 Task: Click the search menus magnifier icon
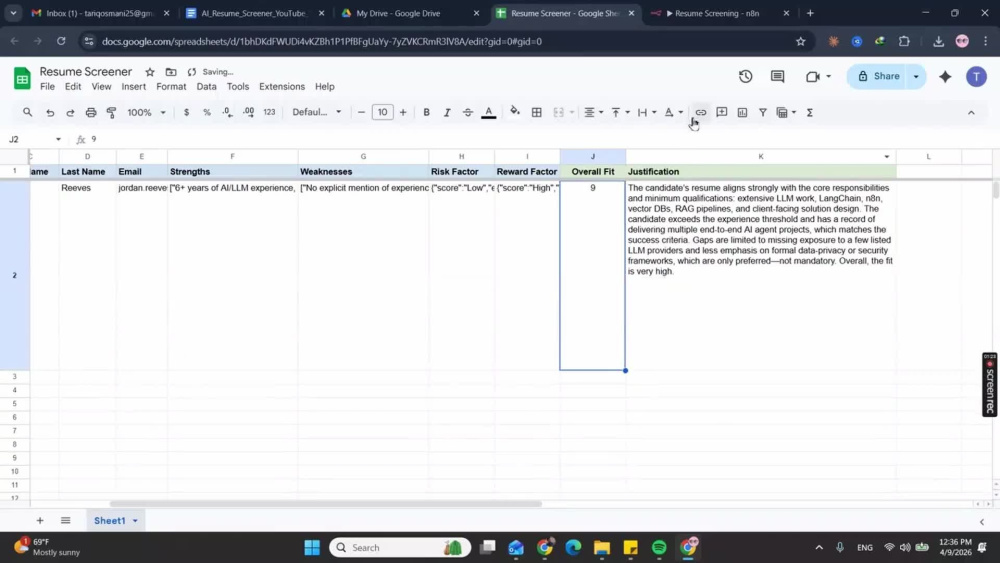[x=27, y=112]
